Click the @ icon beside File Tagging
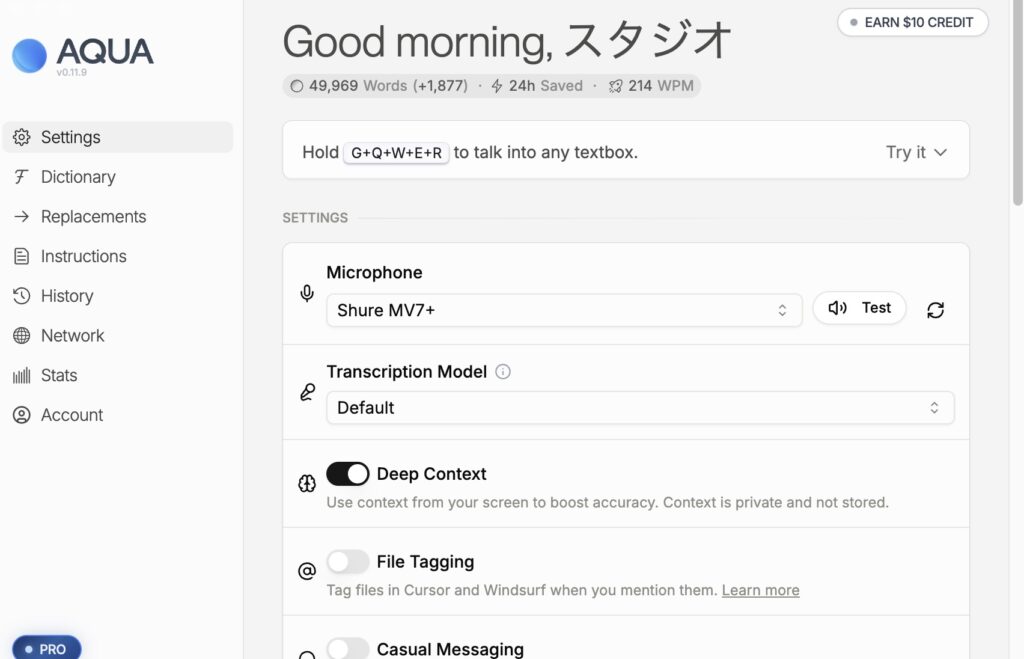 point(307,571)
